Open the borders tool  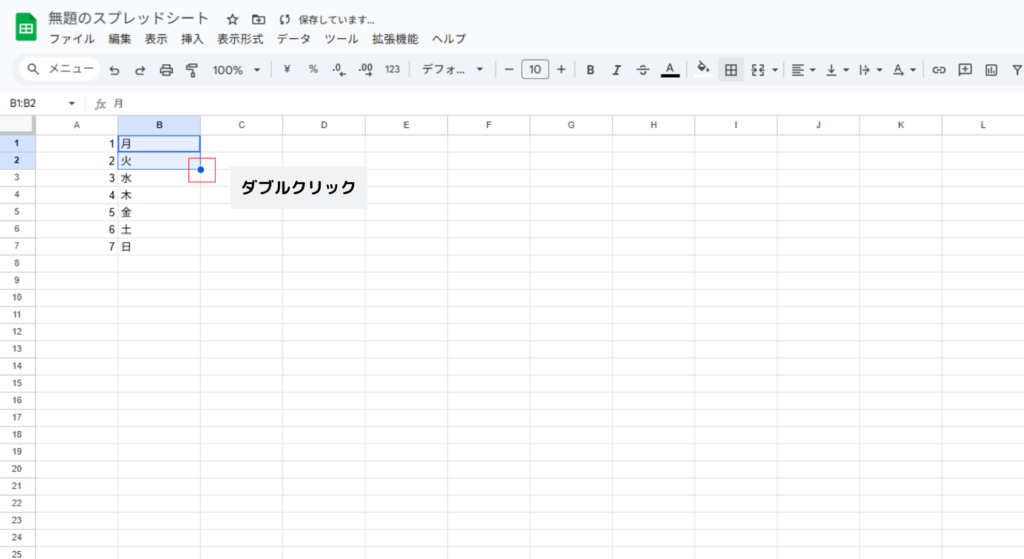pos(731,70)
